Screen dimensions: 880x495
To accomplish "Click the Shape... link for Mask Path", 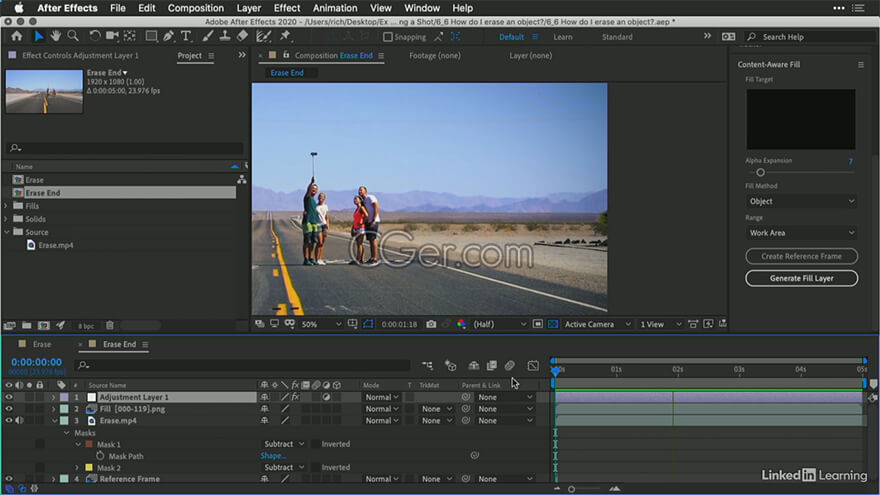I will [273, 456].
